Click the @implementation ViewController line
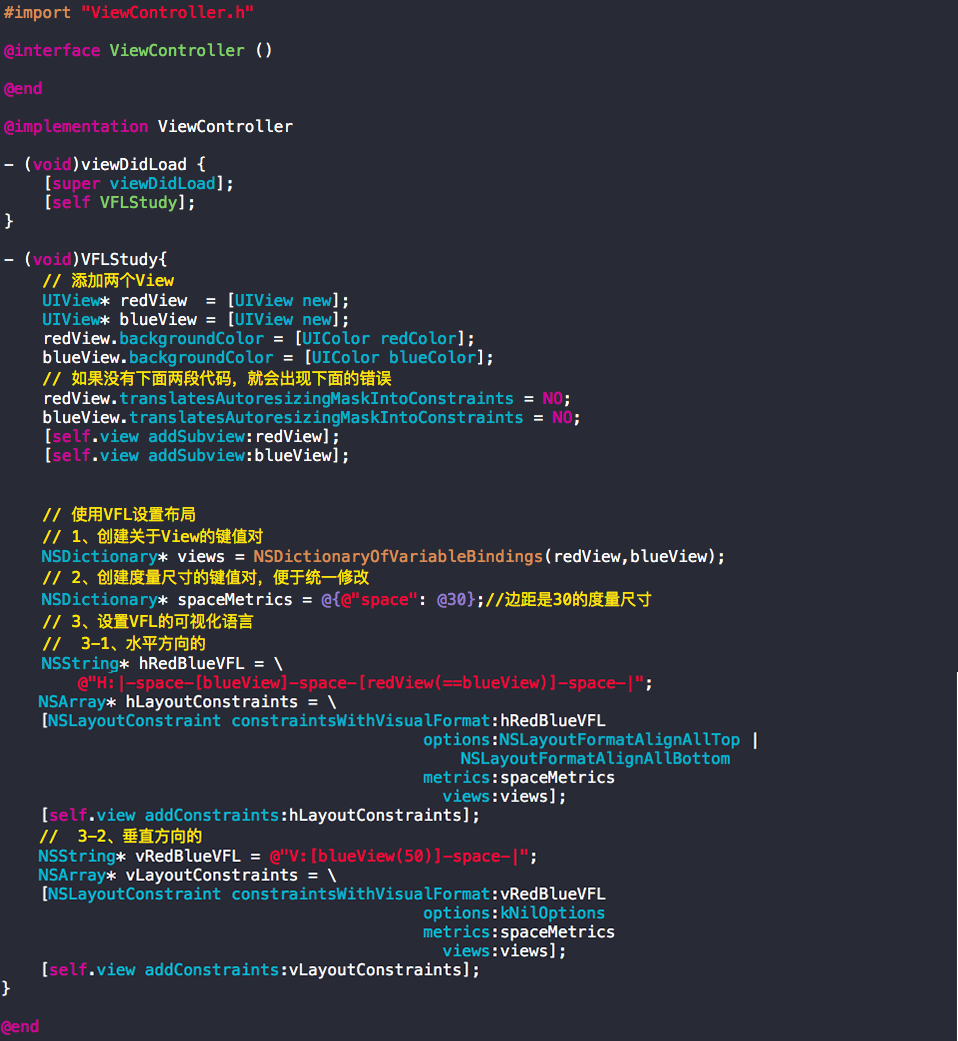Screen dimensions: 958x1041 (148, 126)
